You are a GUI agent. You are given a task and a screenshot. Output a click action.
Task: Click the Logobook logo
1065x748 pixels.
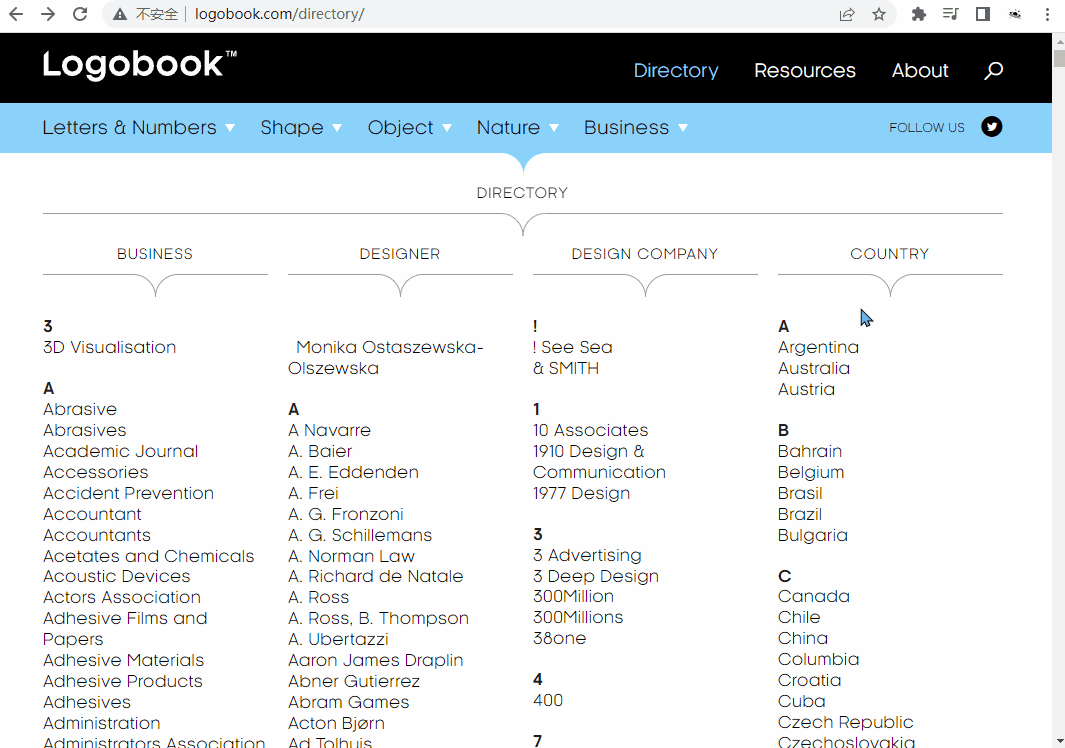click(140, 65)
